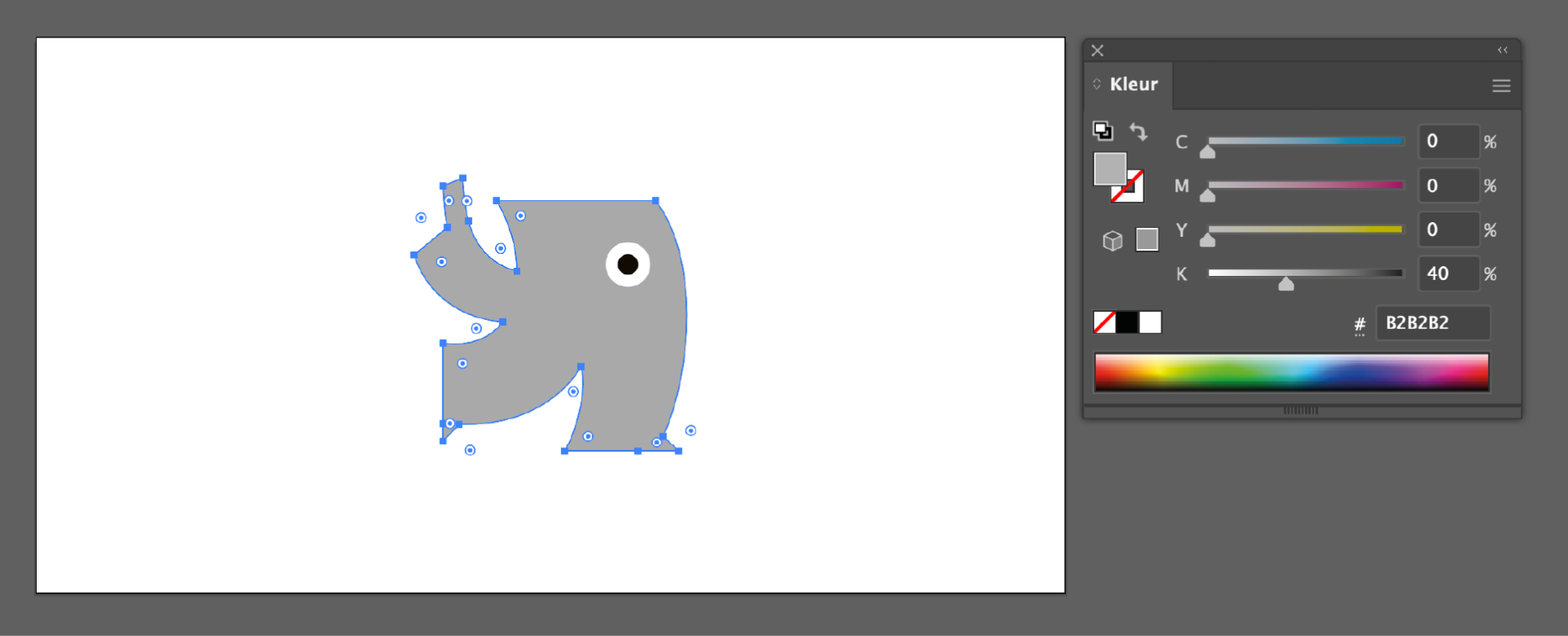The image size is (1568, 636).
Task: Click the default fill and stroke icon
Action: (x=1102, y=131)
